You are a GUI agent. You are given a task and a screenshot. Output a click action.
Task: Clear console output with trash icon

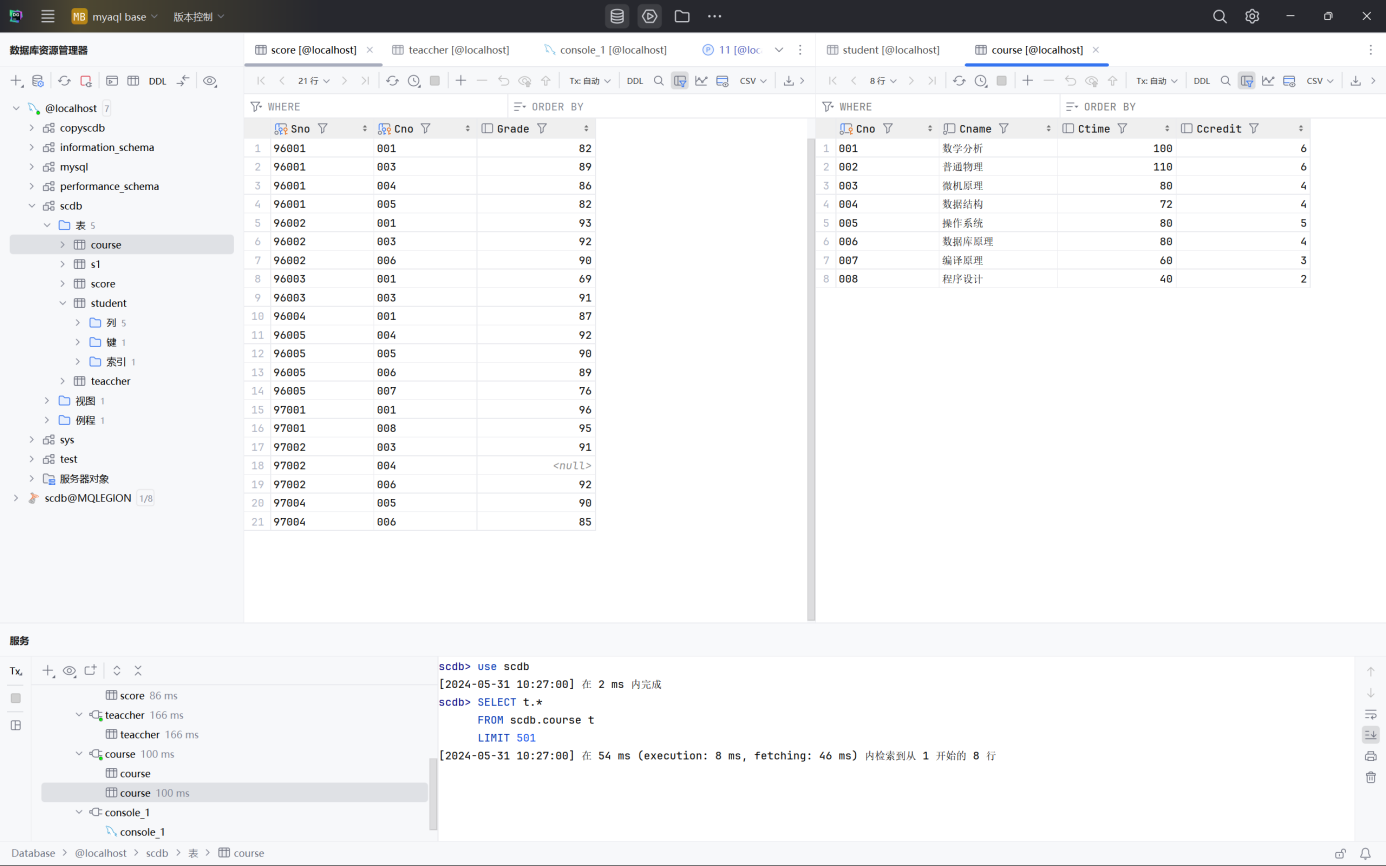tap(1370, 777)
